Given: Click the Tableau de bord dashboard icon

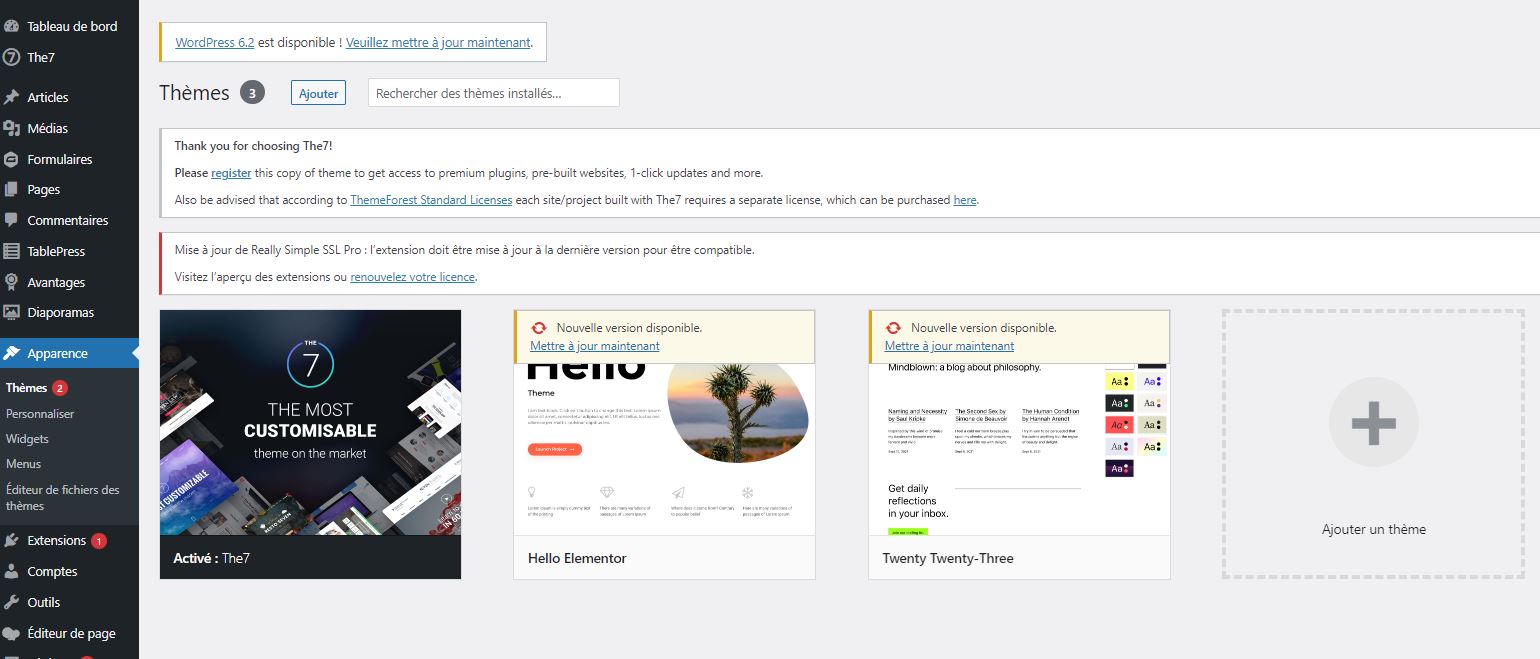Looking at the screenshot, I should [x=12, y=26].
